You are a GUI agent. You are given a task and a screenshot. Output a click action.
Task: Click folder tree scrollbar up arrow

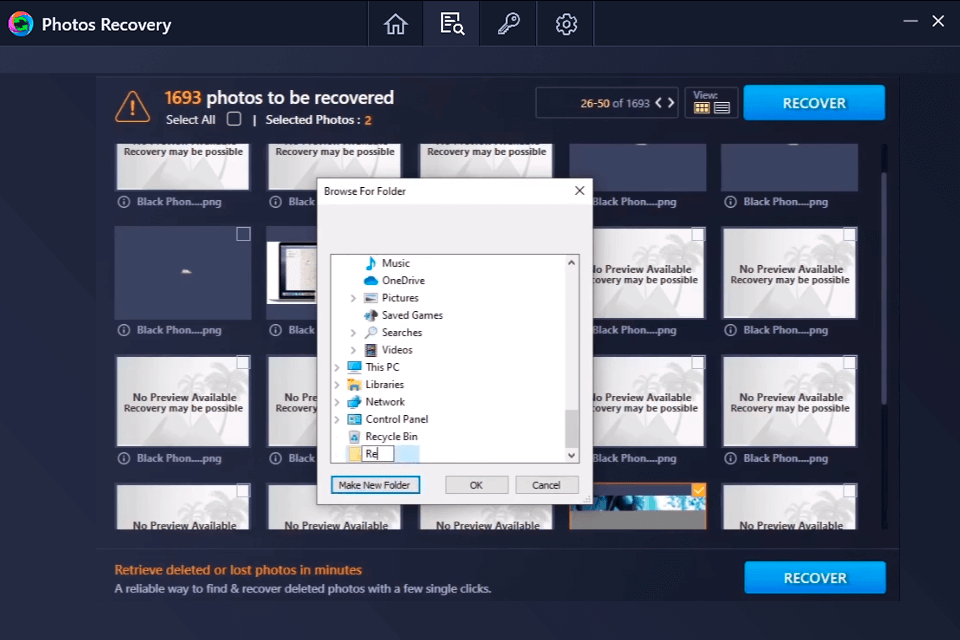[571, 263]
